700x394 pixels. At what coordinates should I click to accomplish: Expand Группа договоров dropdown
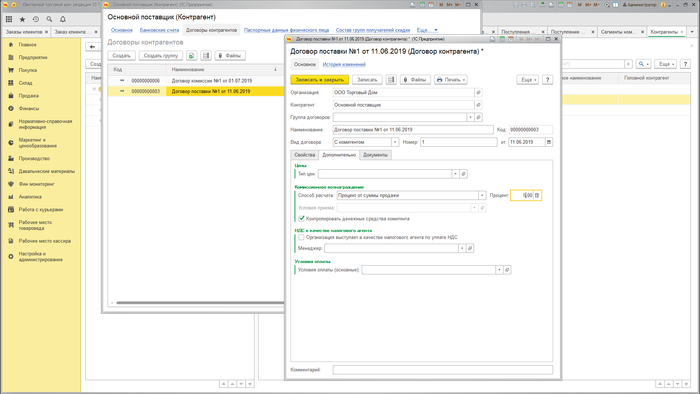pyautogui.click(x=470, y=117)
